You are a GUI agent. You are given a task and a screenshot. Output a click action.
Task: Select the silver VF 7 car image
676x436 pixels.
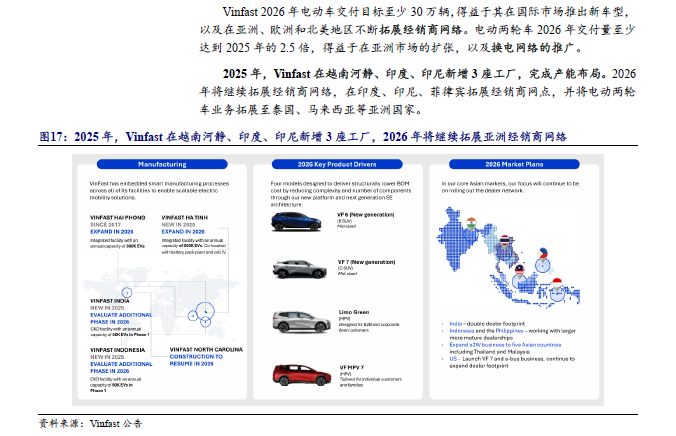pyautogui.click(x=300, y=269)
